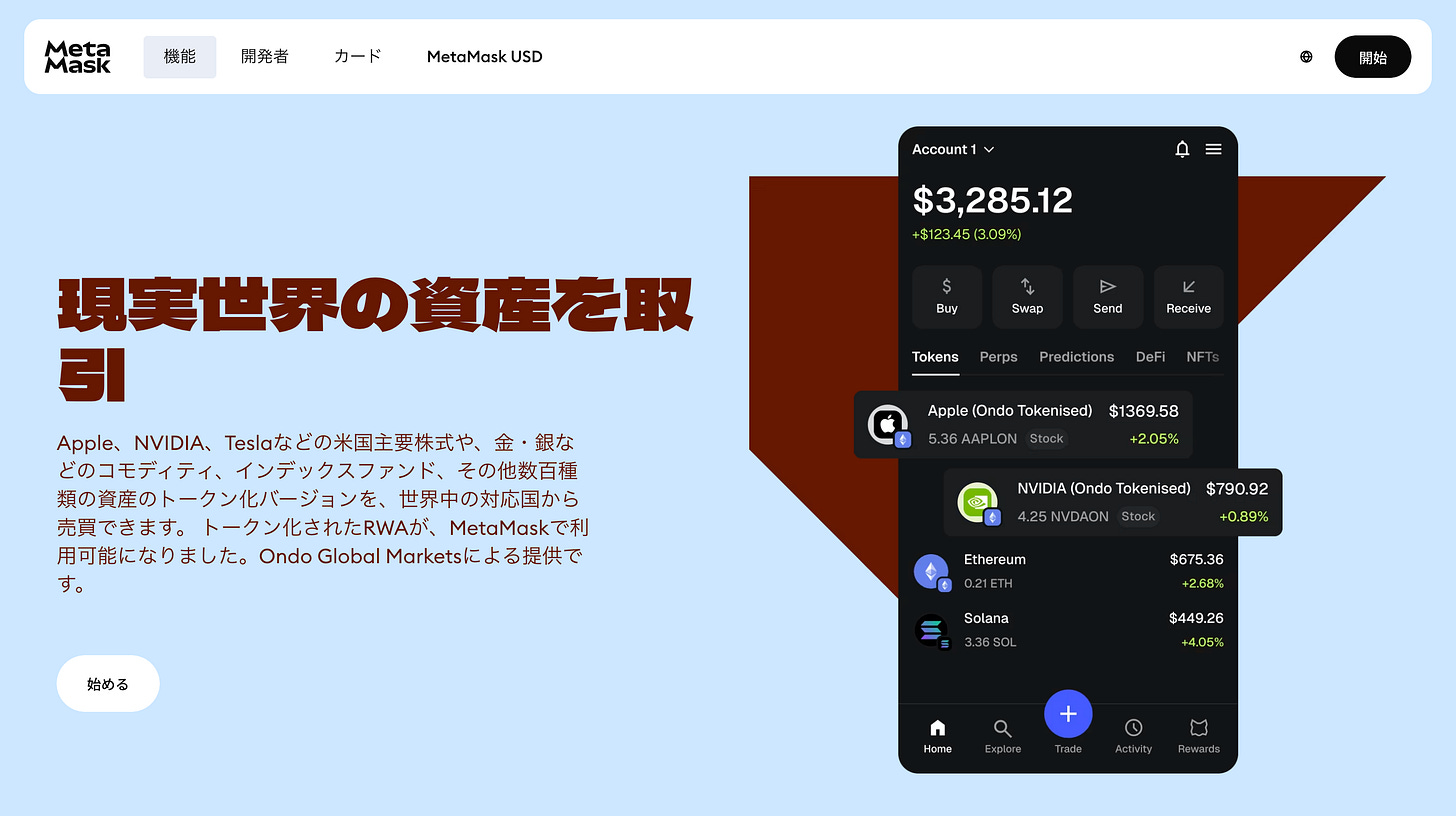This screenshot has height=816, width=1456.
Task: Click the NVIDIA token logo
Action: (978, 503)
